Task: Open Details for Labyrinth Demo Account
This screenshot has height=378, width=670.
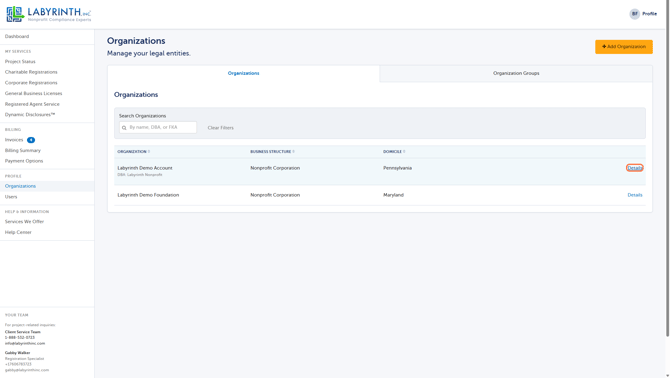Action: (x=635, y=168)
